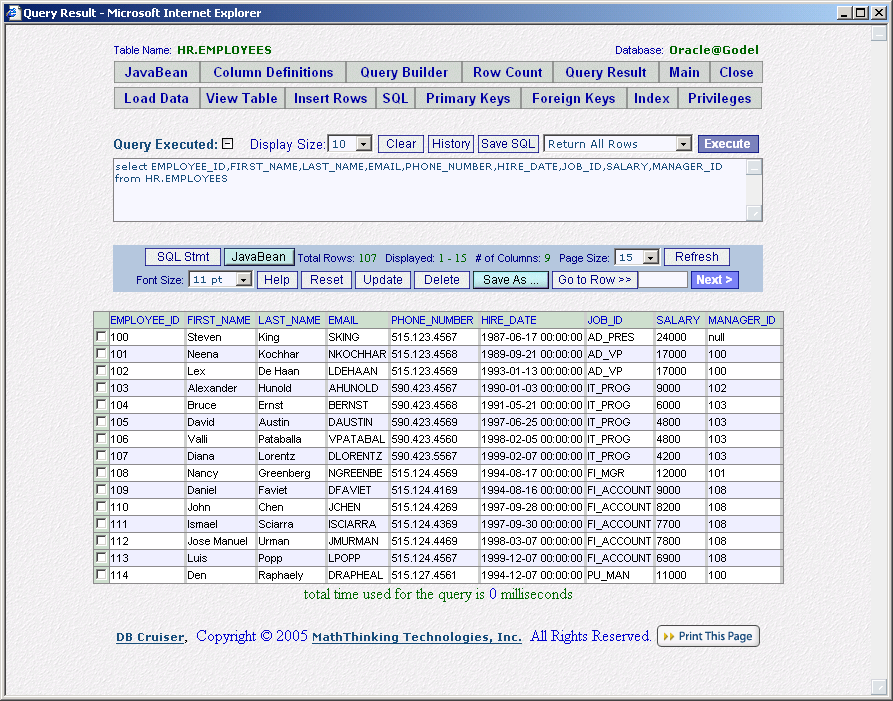The width and height of the screenshot is (893, 701).
Task: Focus the Go to Row number field
Action: [663, 280]
